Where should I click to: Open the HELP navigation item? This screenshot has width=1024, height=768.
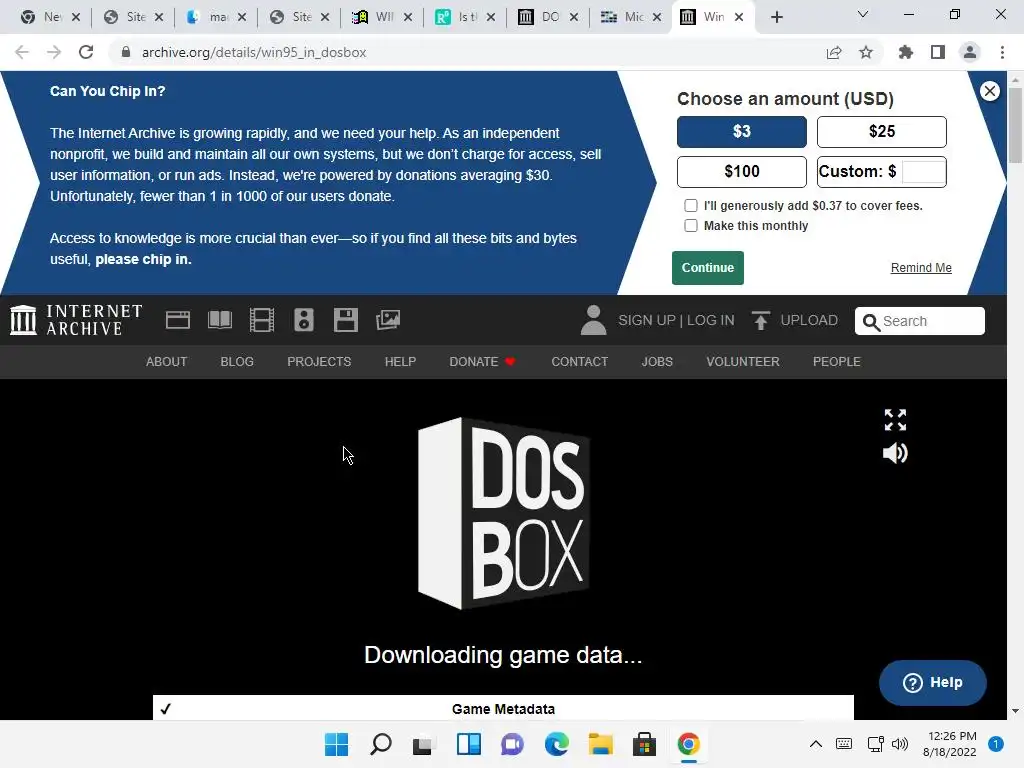pyautogui.click(x=400, y=362)
